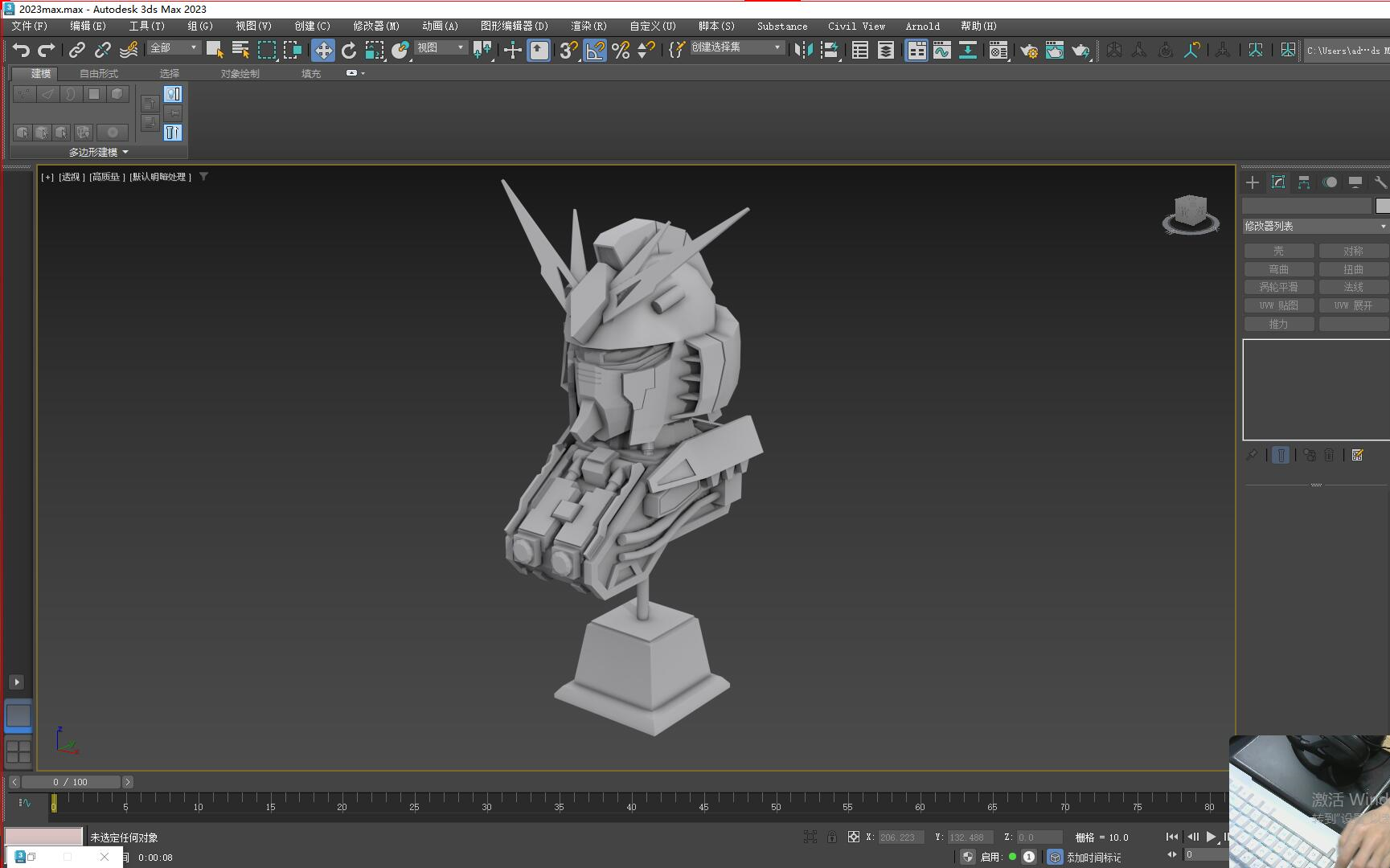Select the Rotate tool in toolbar
This screenshot has width=1390, height=868.
pos(349,51)
